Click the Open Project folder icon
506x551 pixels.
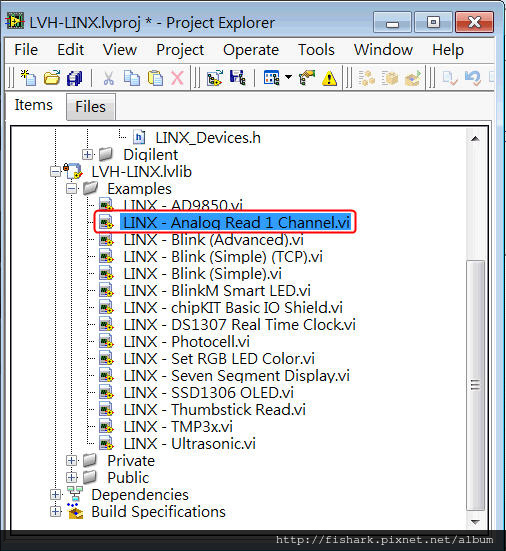52,78
